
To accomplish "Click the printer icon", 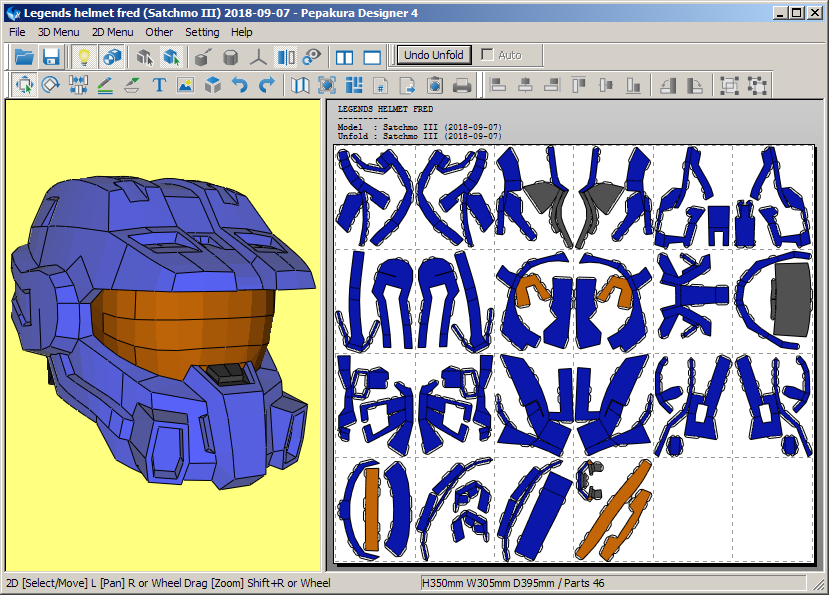I will [x=462, y=86].
